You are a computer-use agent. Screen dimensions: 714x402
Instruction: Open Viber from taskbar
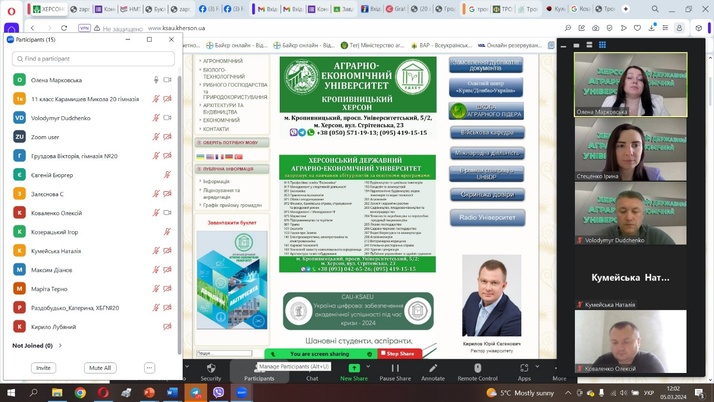click(219, 392)
